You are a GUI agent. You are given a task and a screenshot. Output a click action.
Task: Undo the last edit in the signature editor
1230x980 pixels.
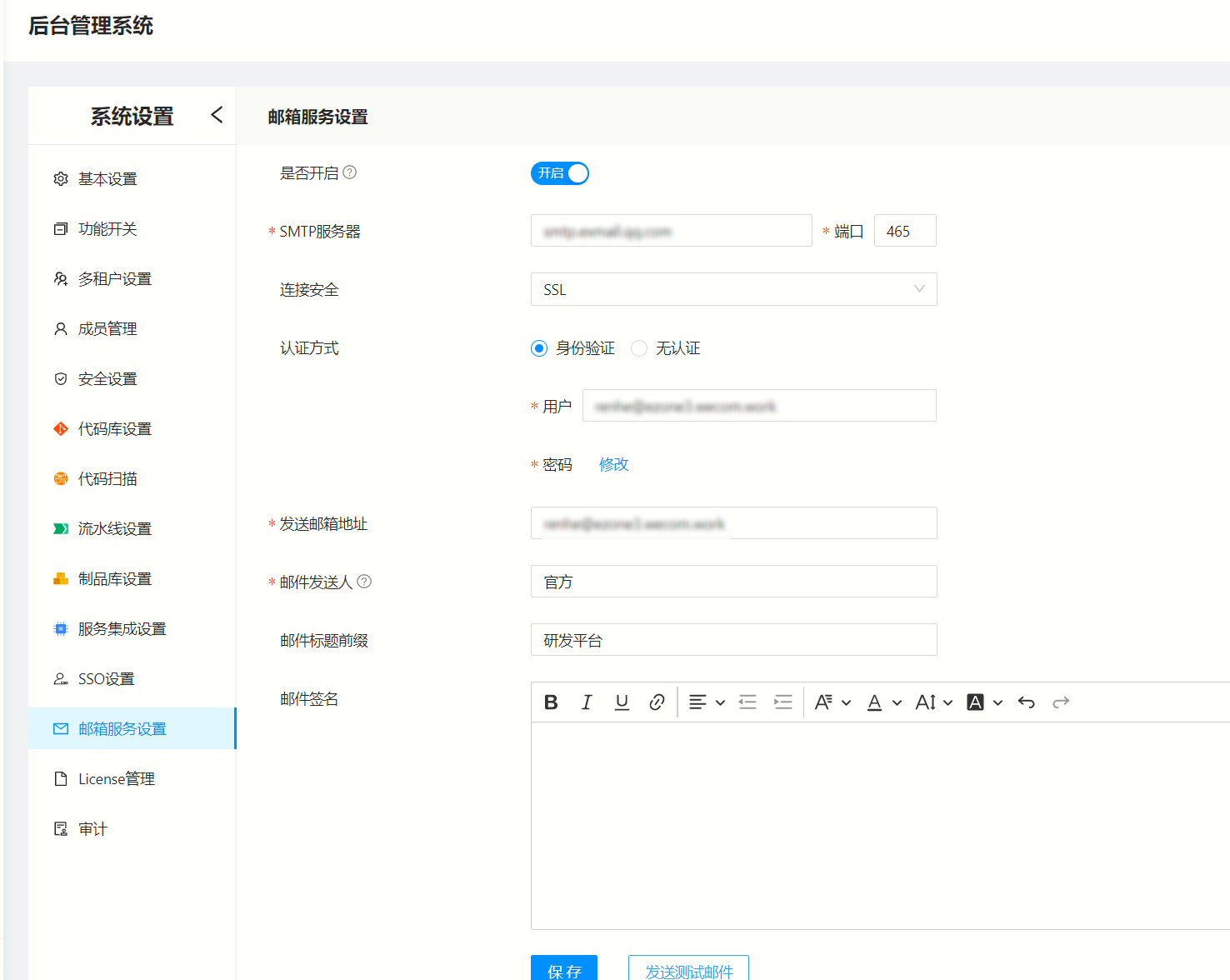1026,702
